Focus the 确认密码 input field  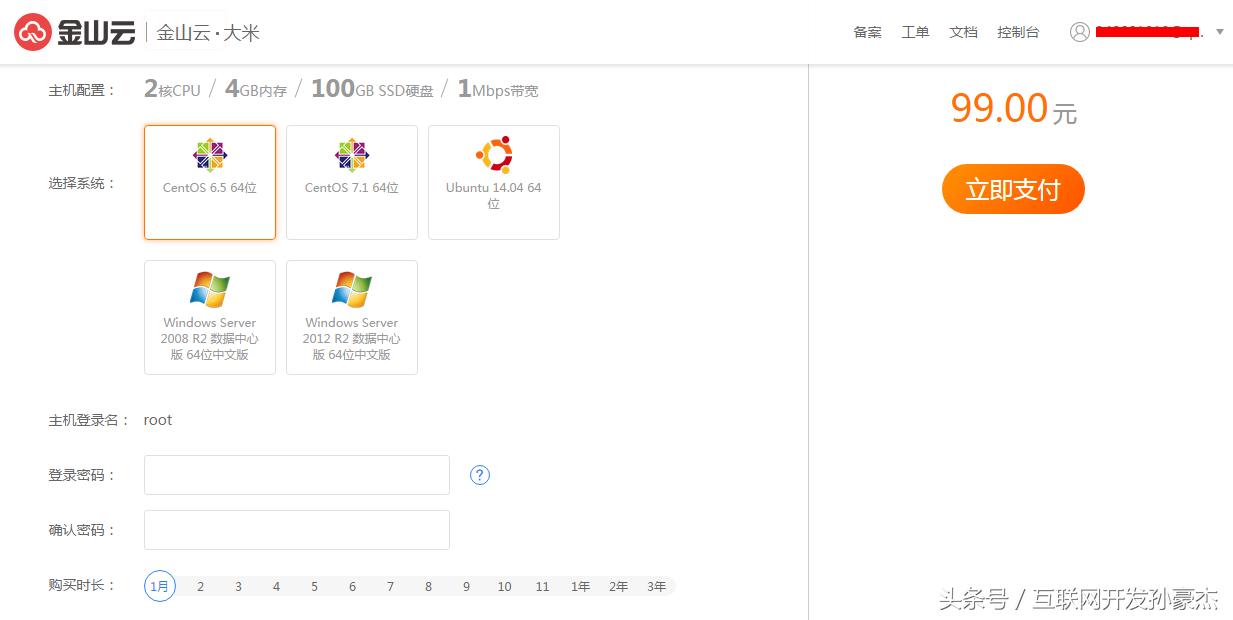point(297,530)
